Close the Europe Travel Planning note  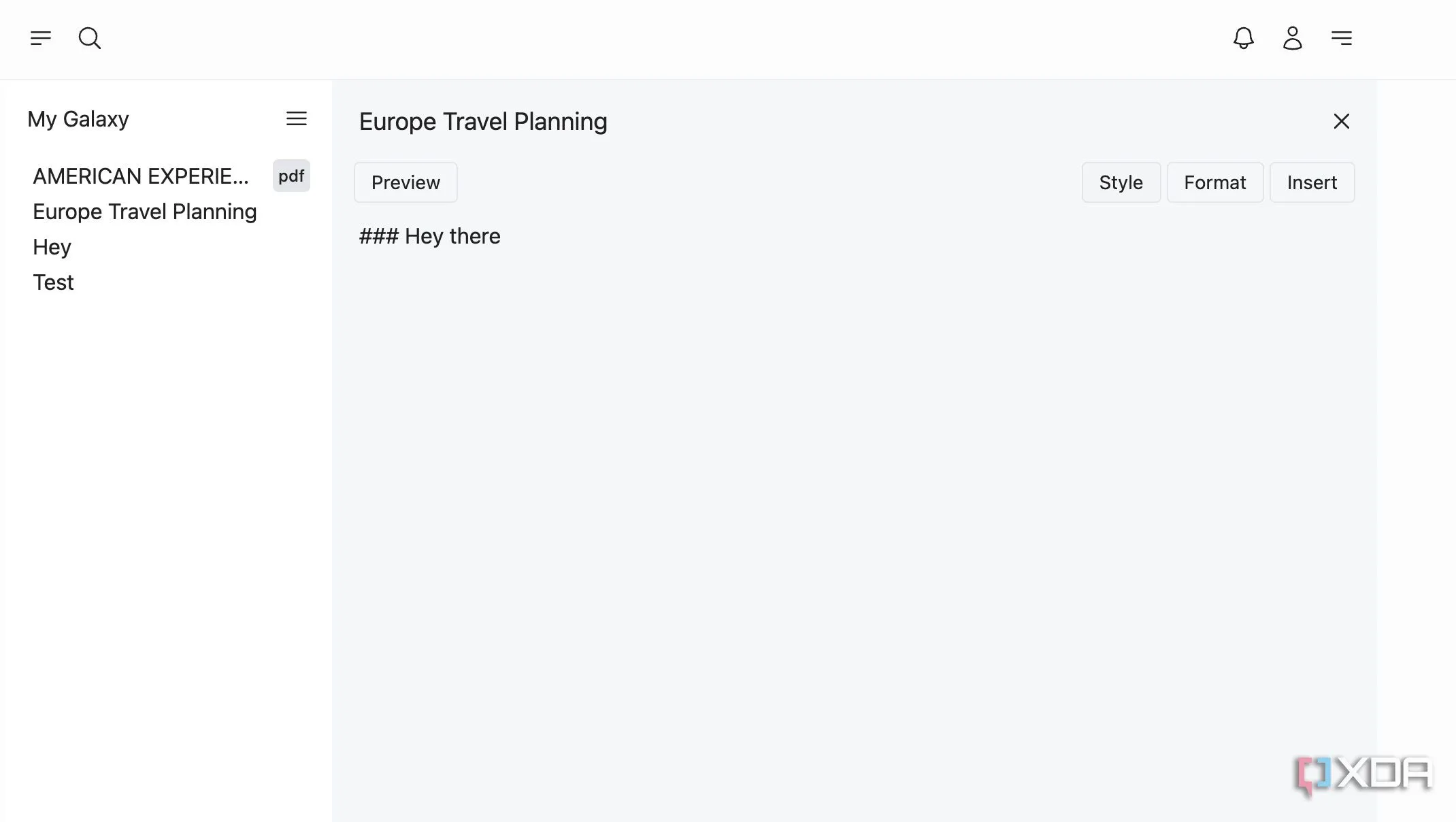[x=1342, y=121]
